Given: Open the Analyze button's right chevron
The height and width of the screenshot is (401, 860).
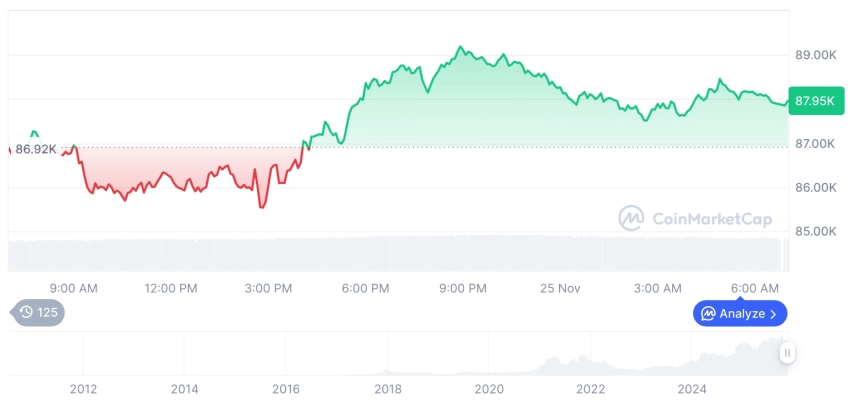Looking at the screenshot, I should point(774,314).
